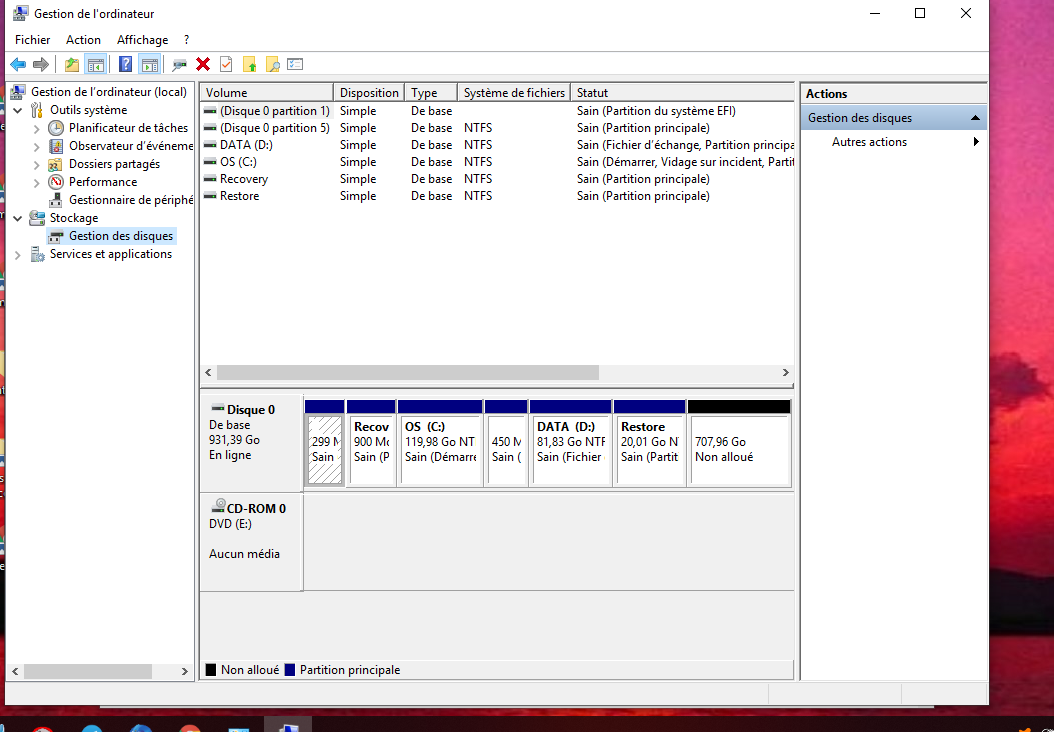
Task: Select the 450 Mo partition block
Action: 506,450
